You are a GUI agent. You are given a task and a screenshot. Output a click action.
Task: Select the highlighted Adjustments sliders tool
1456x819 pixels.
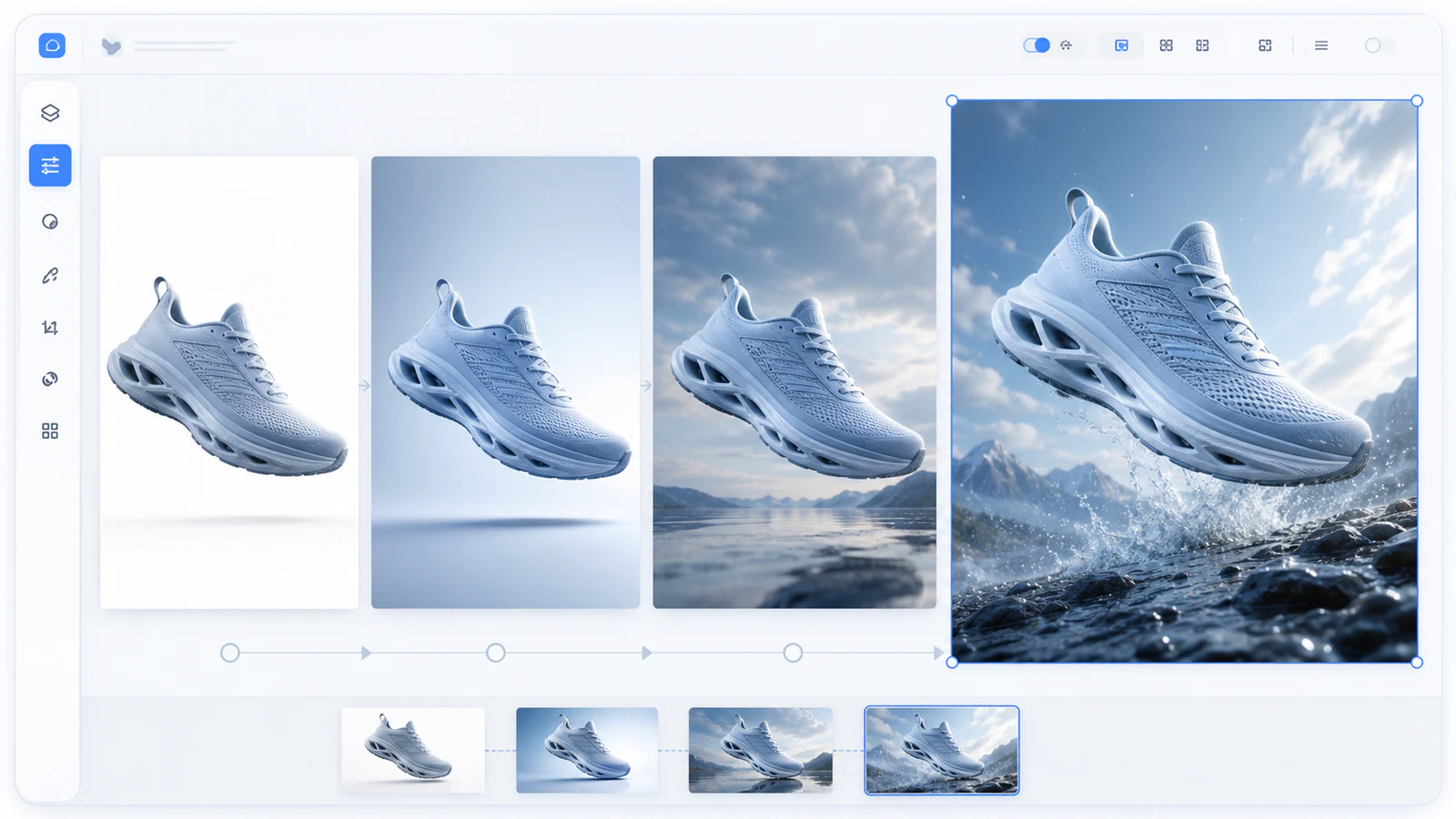click(x=50, y=166)
